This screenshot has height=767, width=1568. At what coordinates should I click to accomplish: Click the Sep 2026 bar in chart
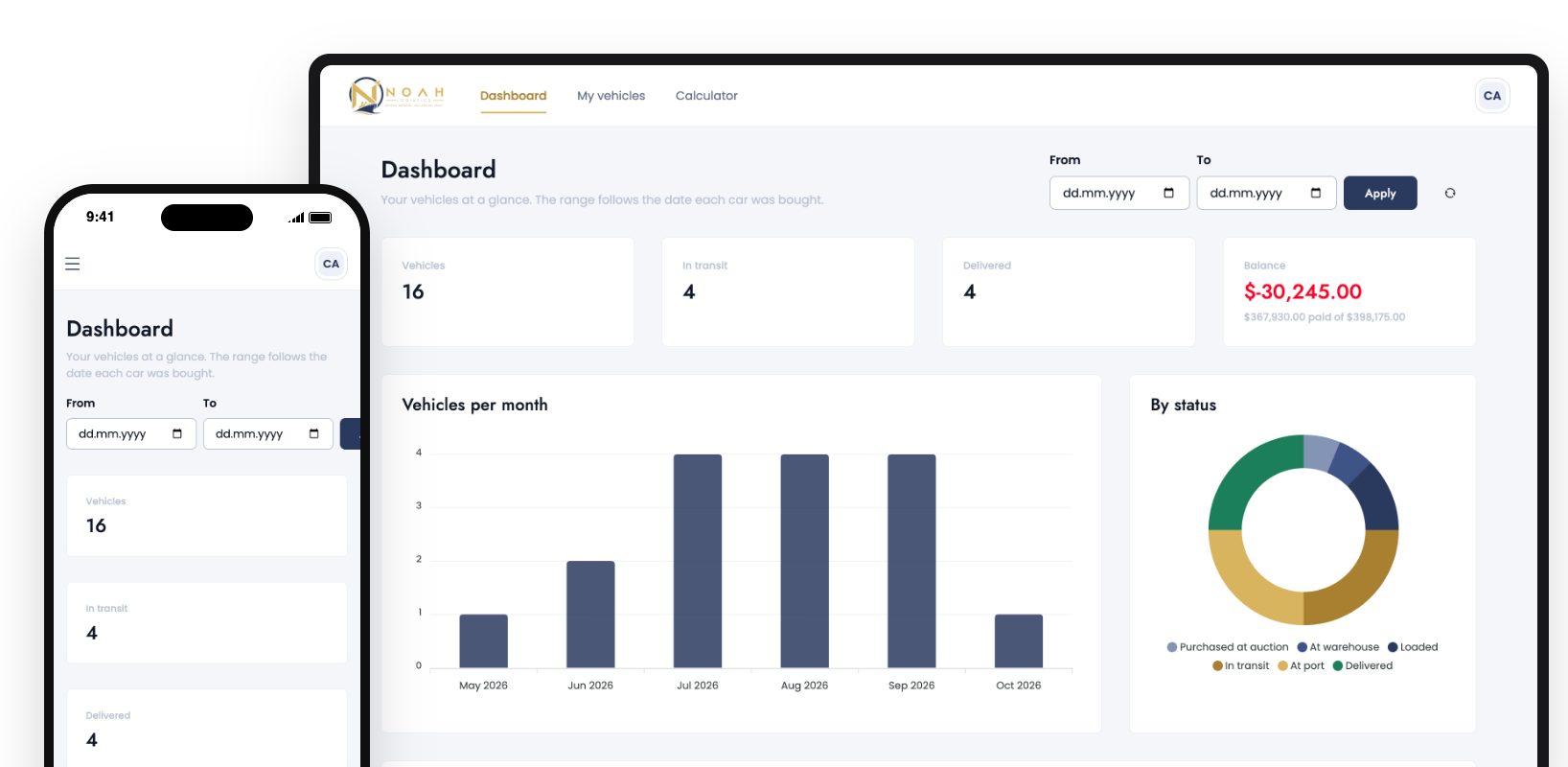911,561
